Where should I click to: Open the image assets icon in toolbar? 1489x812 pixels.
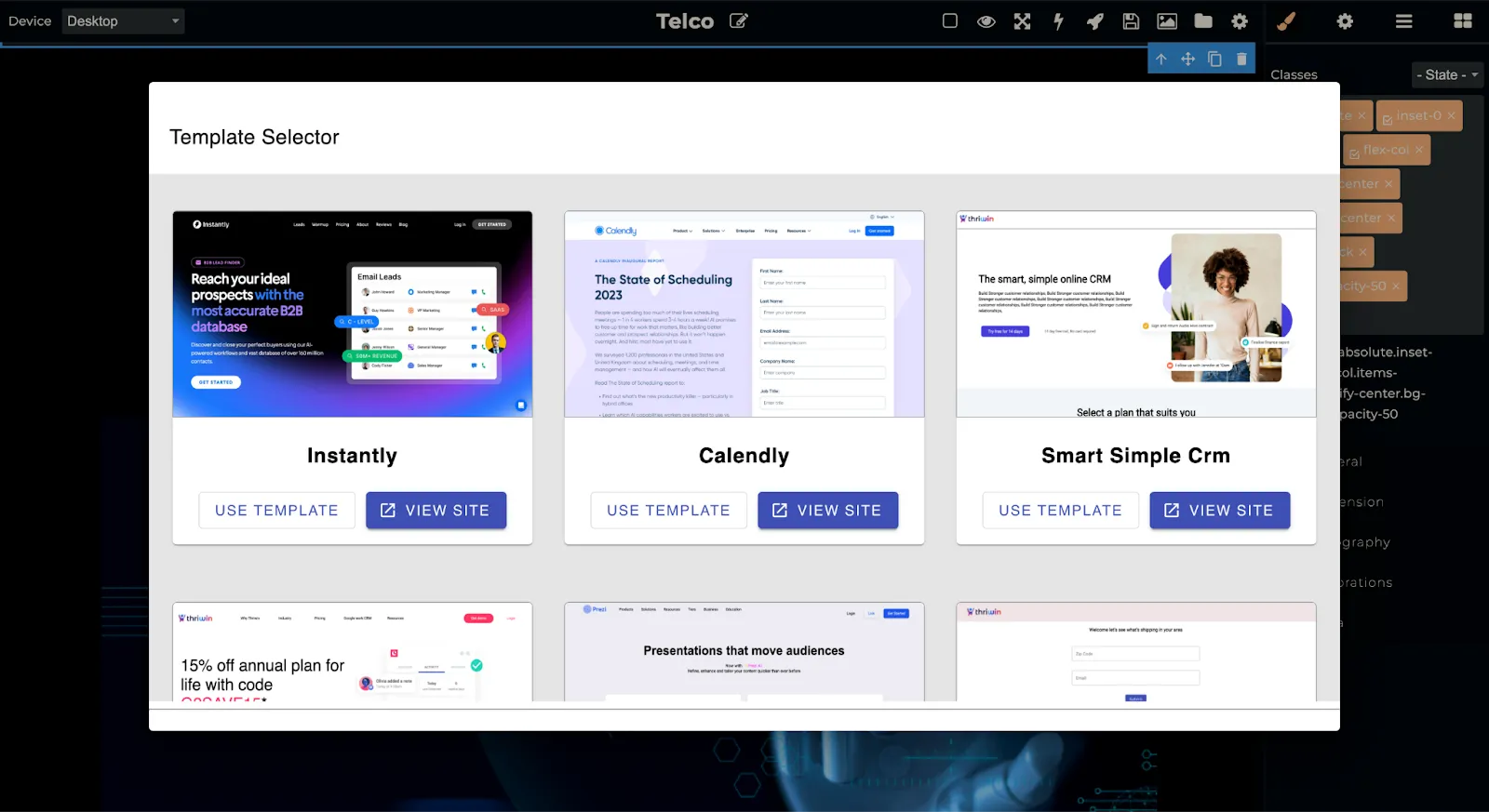click(x=1167, y=21)
